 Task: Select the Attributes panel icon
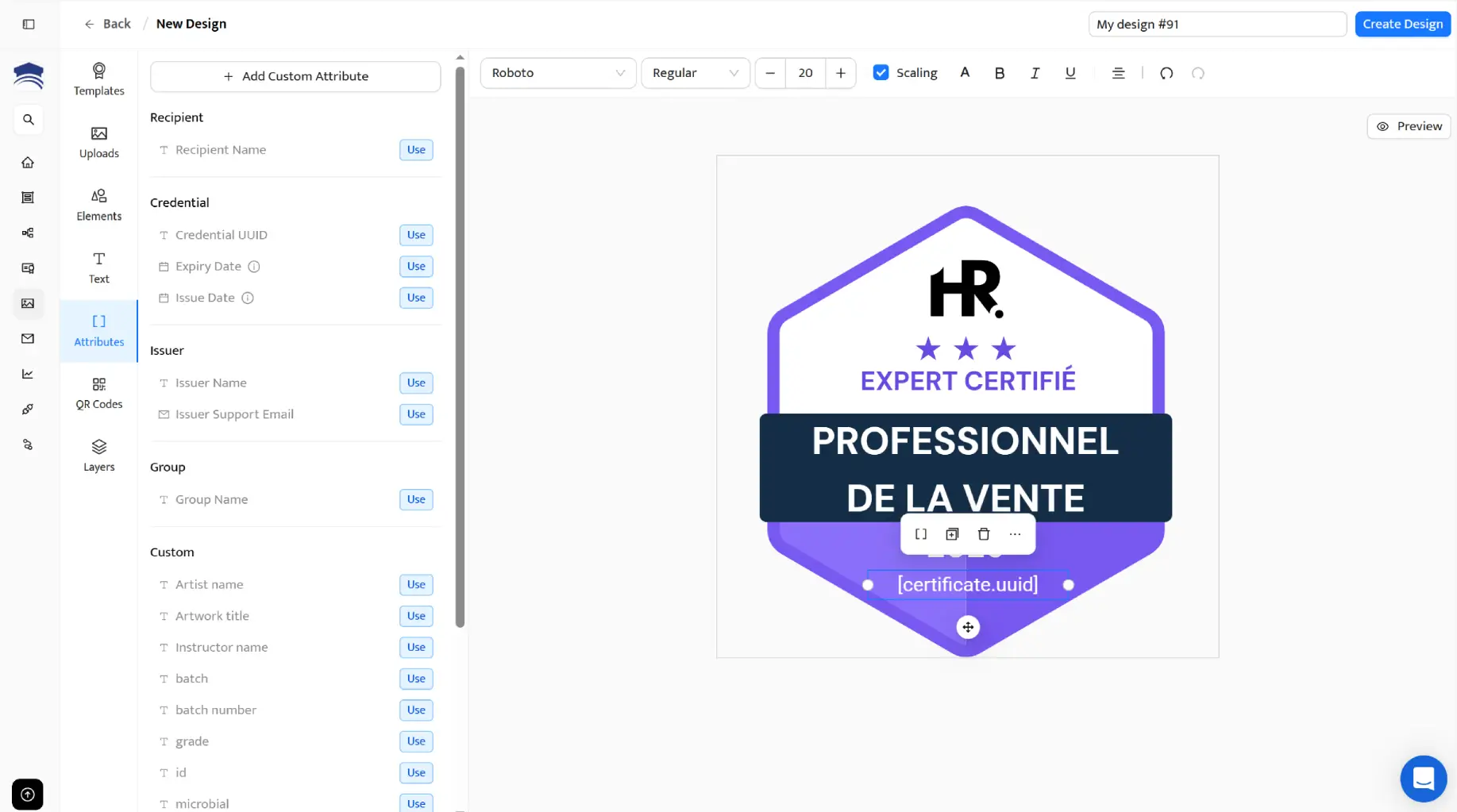pyautogui.click(x=98, y=330)
